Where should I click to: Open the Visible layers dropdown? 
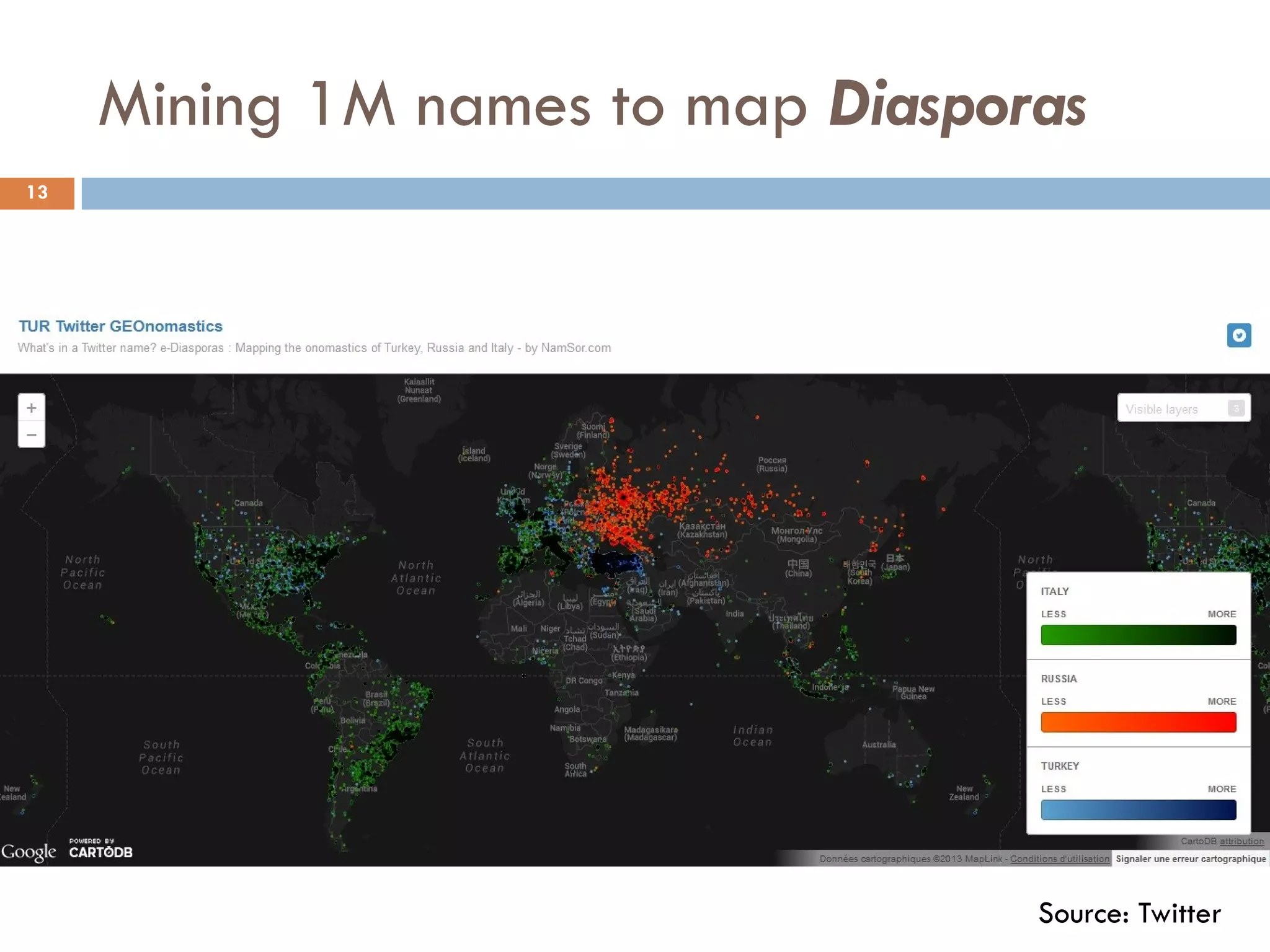[1184, 408]
